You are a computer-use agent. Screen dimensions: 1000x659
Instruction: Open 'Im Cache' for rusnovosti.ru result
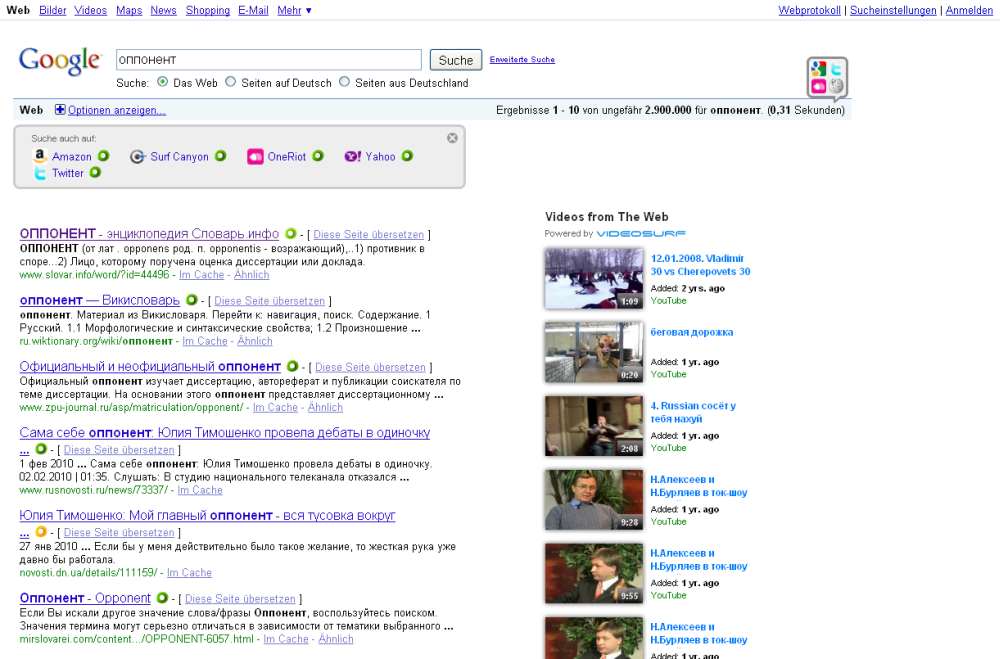[x=200, y=490]
